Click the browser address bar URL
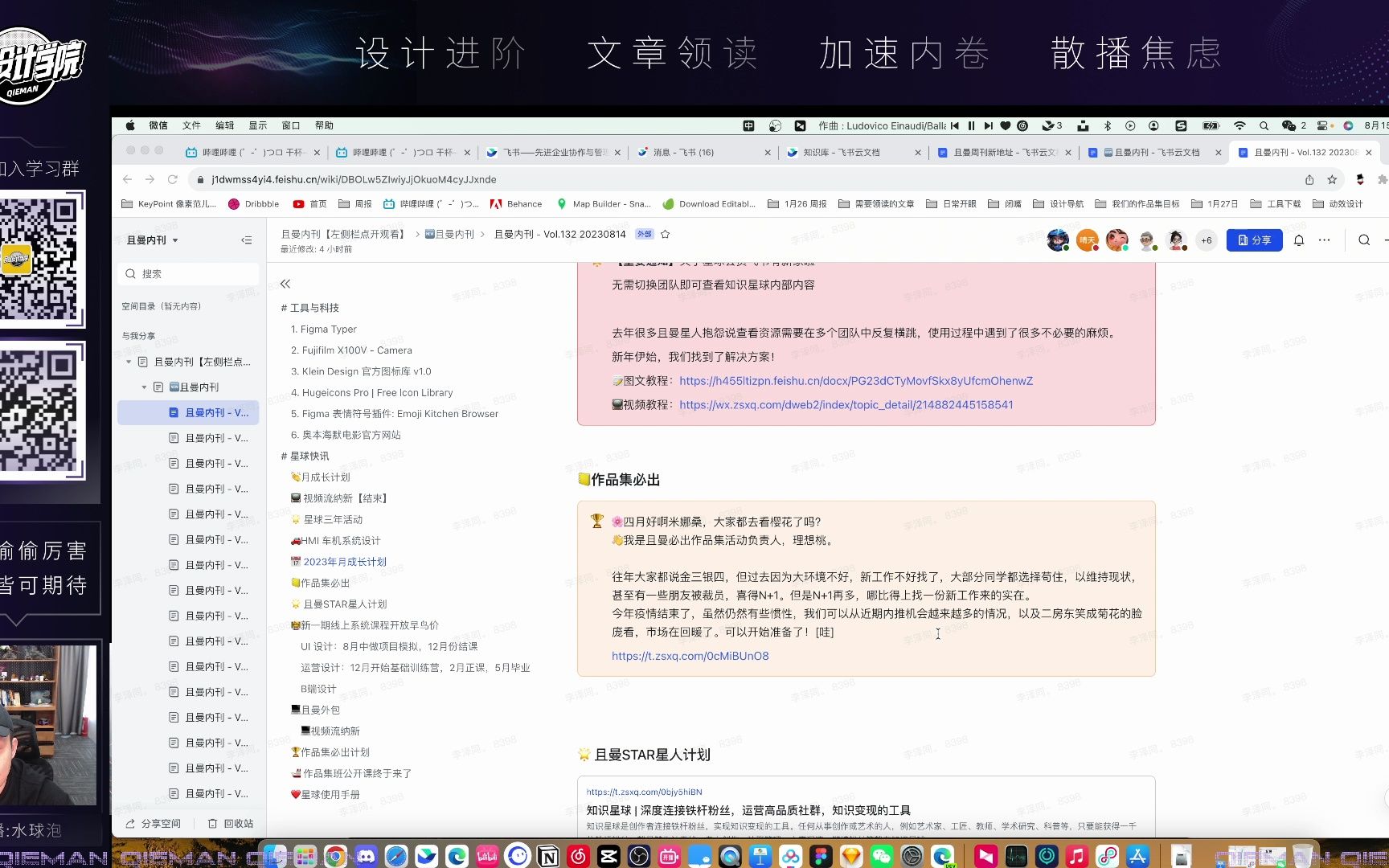 [x=354, y=179]
